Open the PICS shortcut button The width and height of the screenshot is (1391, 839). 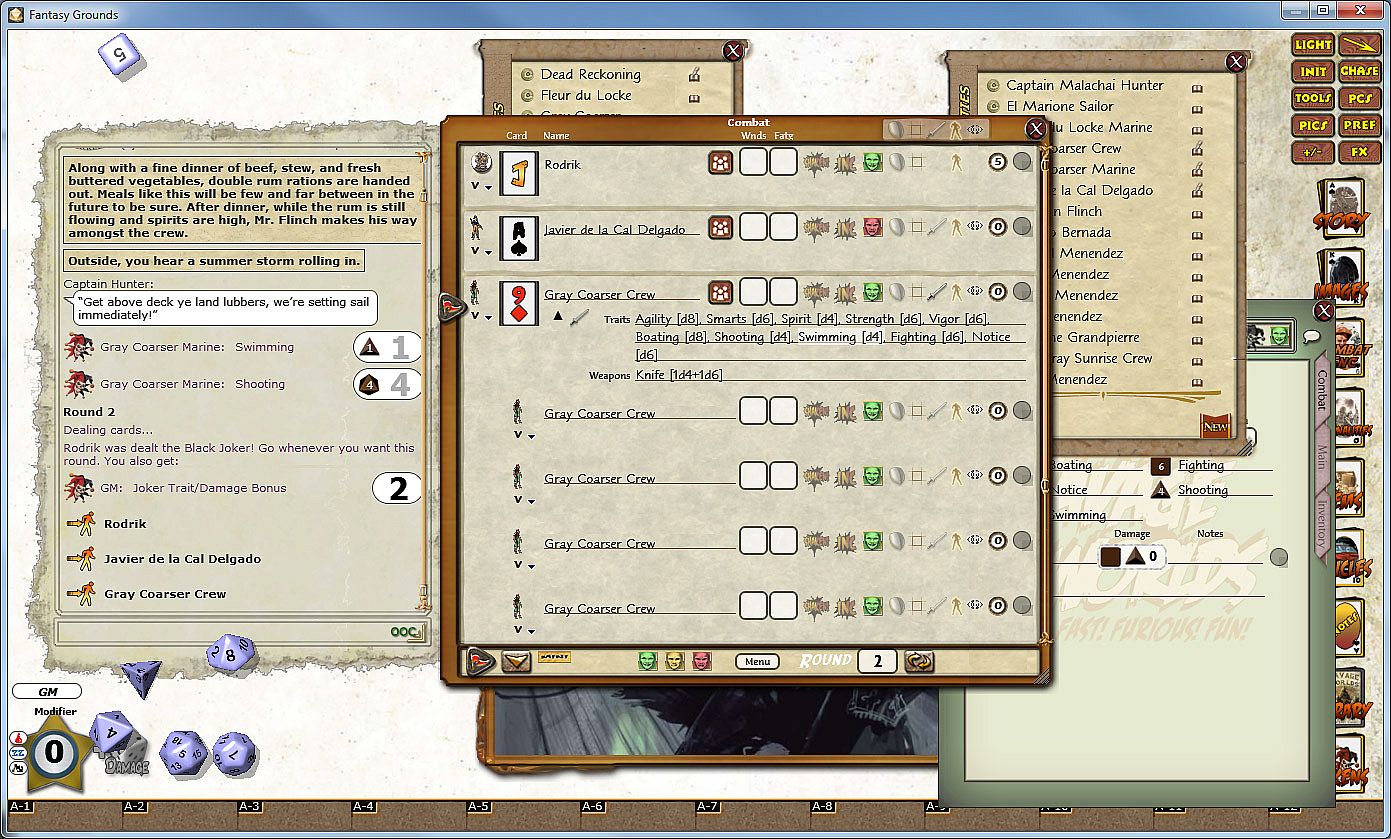coord(1313,126)
